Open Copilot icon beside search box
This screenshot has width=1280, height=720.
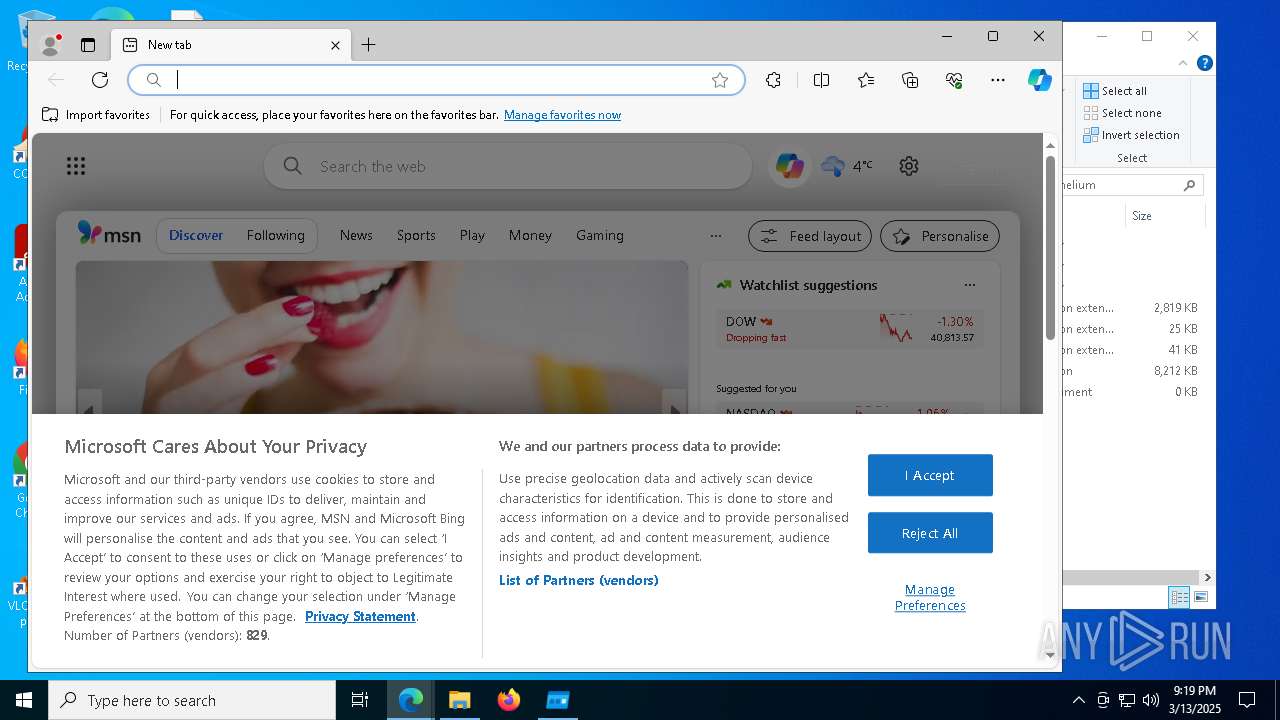[790, 166]
